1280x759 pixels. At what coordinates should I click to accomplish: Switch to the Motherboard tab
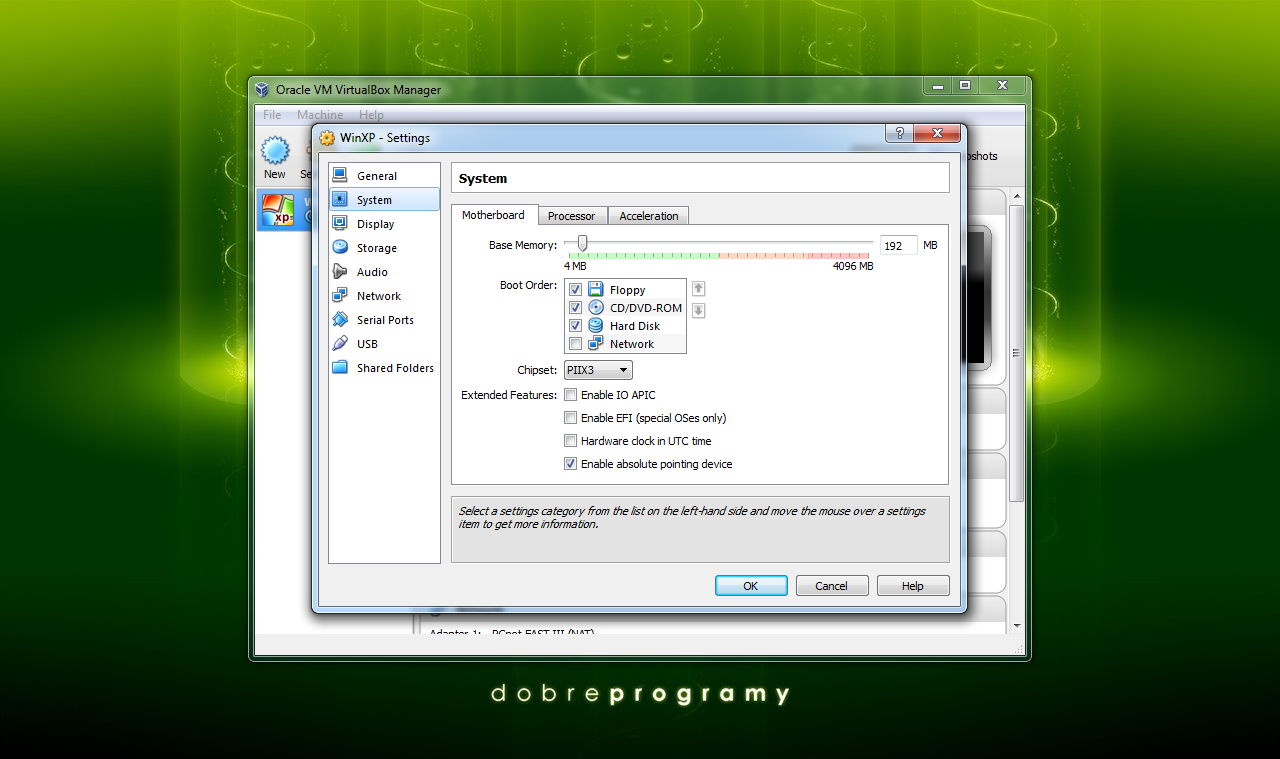(493, 215)
